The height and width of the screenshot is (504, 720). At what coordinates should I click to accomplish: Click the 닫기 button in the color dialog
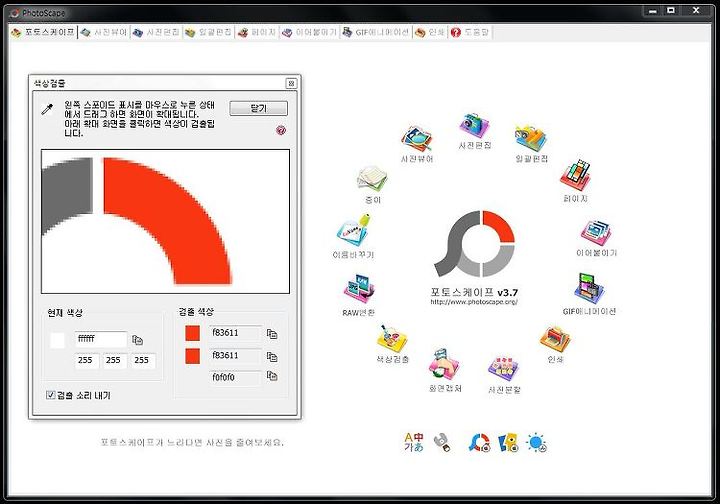point(259,108)
